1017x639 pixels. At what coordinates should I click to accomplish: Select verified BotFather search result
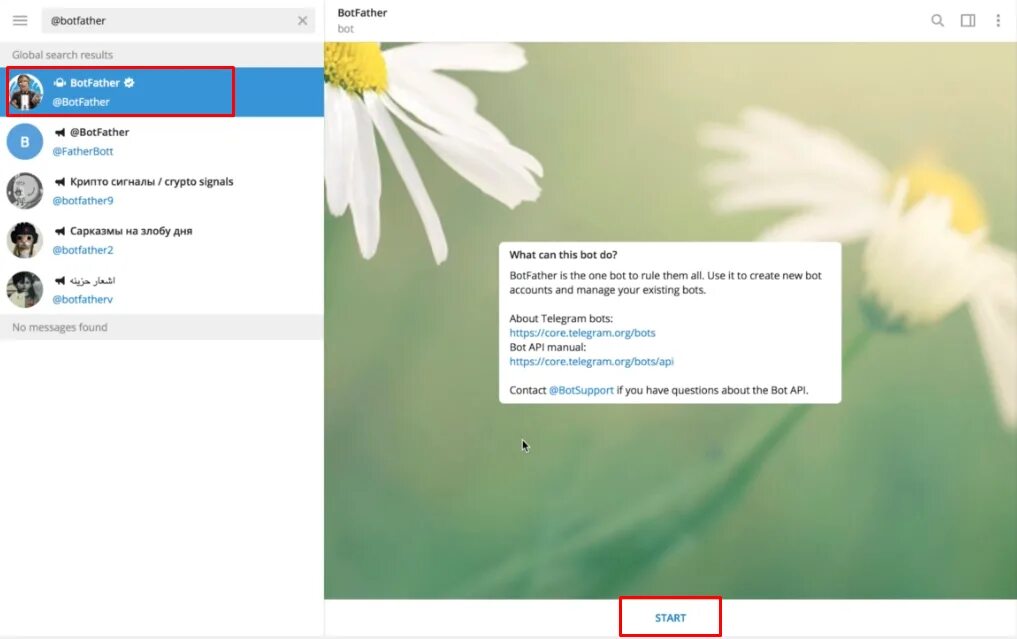tap(162, 92)
